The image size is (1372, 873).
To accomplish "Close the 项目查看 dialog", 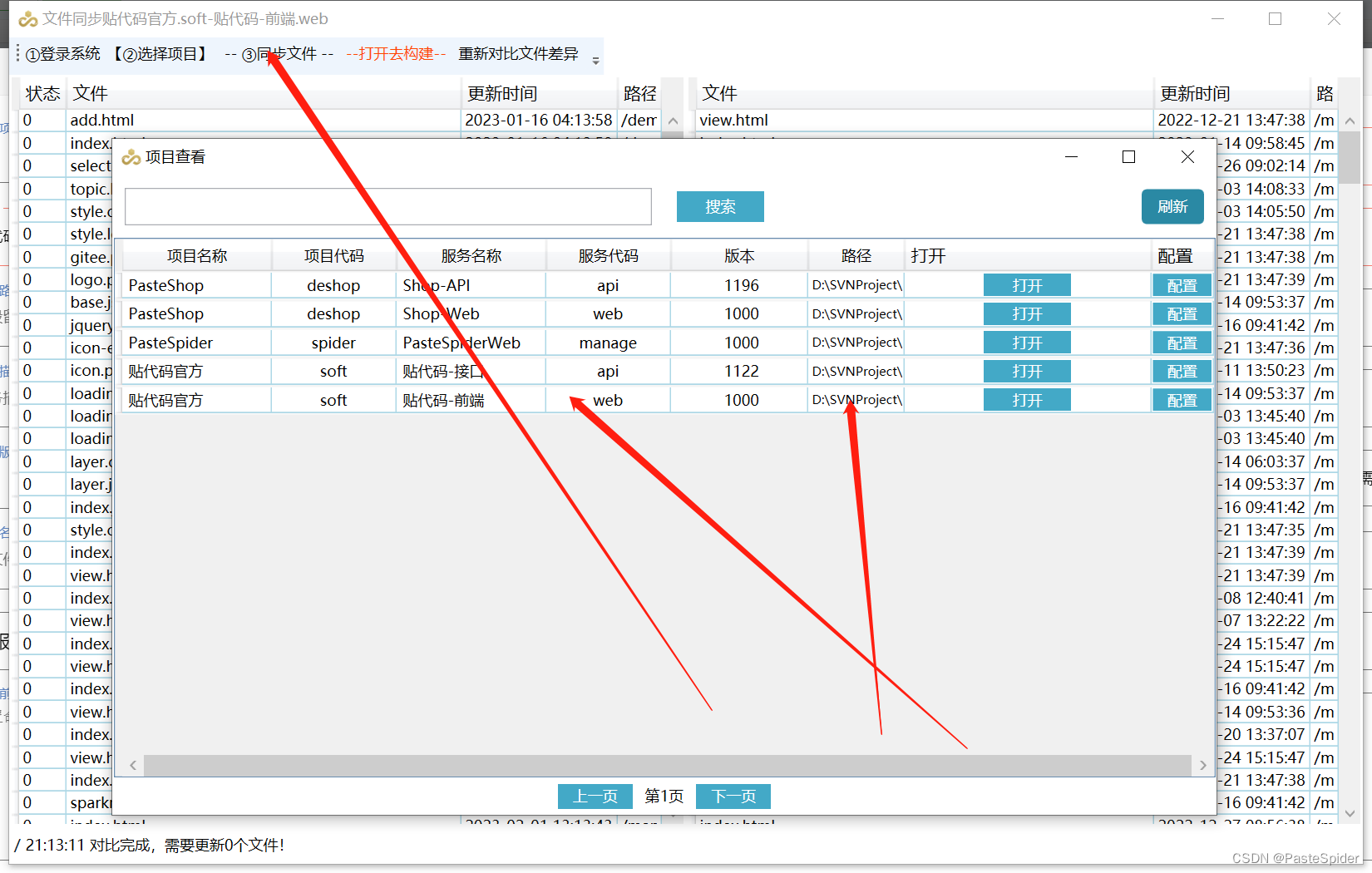I will tap(1187, 157).
